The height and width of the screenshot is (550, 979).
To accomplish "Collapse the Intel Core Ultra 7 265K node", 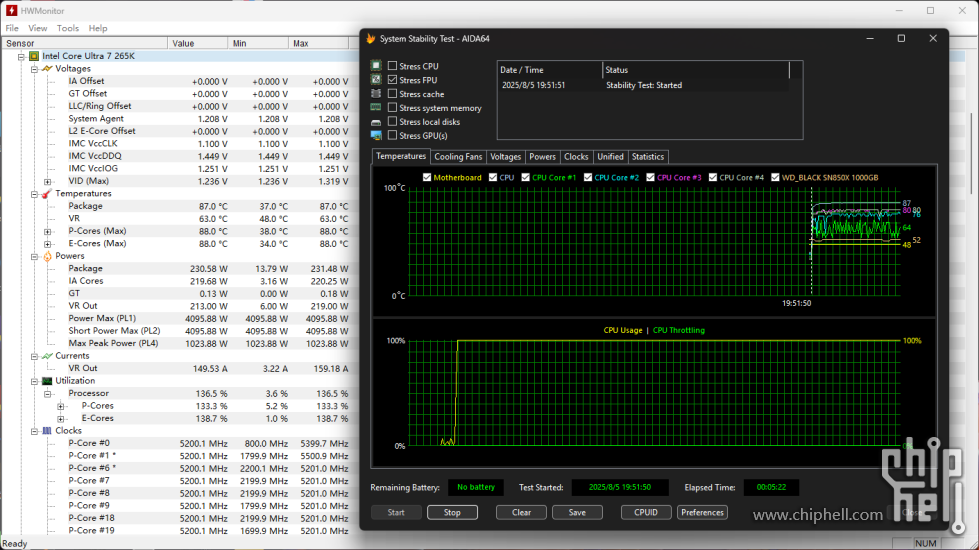I will [x=21, y=57].
